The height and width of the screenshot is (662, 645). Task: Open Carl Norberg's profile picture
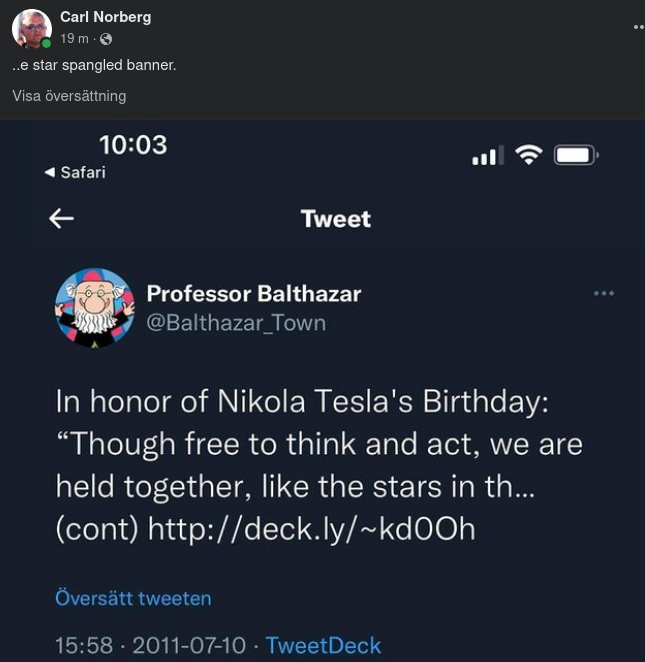(31, 29)
